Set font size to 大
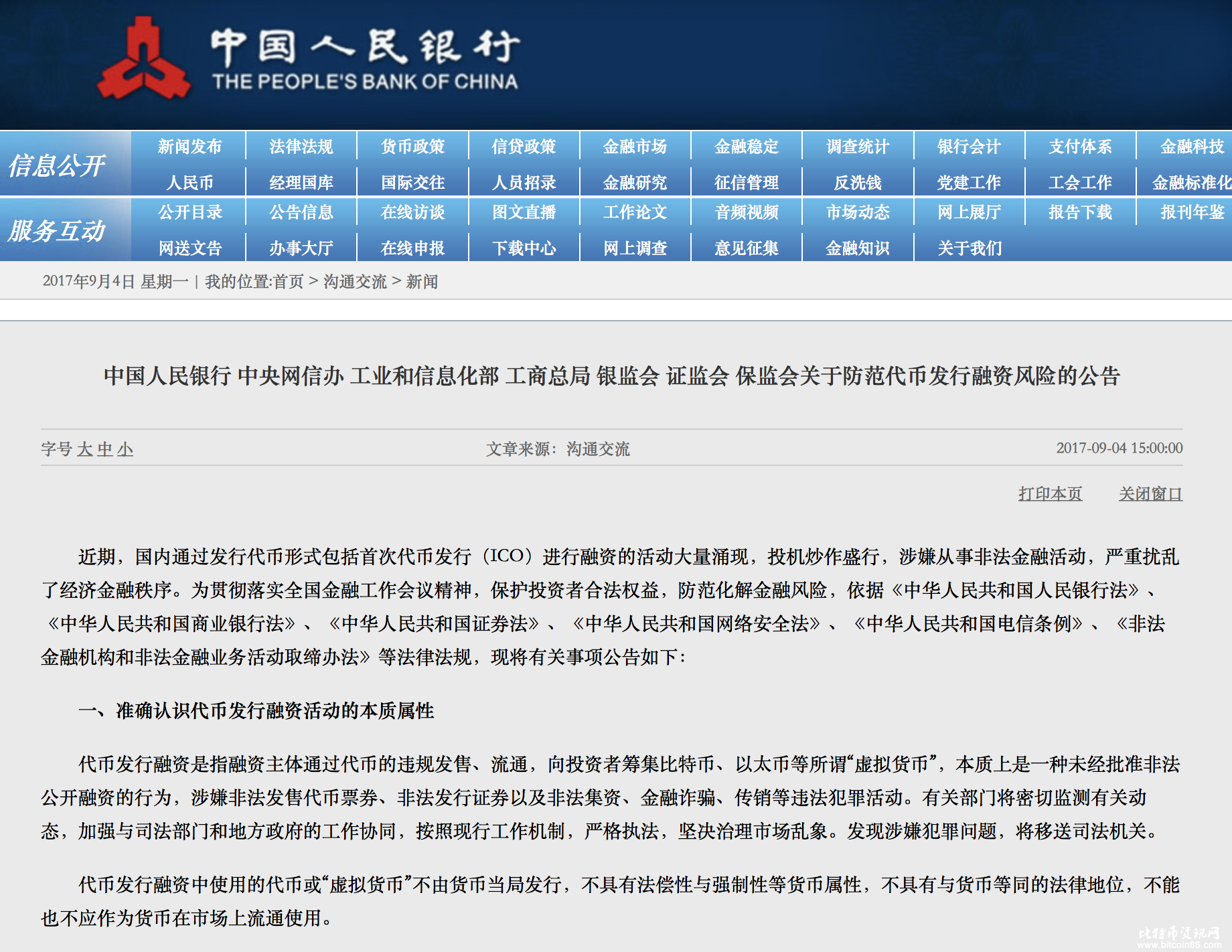Image resolution: width=1232 pixels, height=952 pixels. [85, 449]
